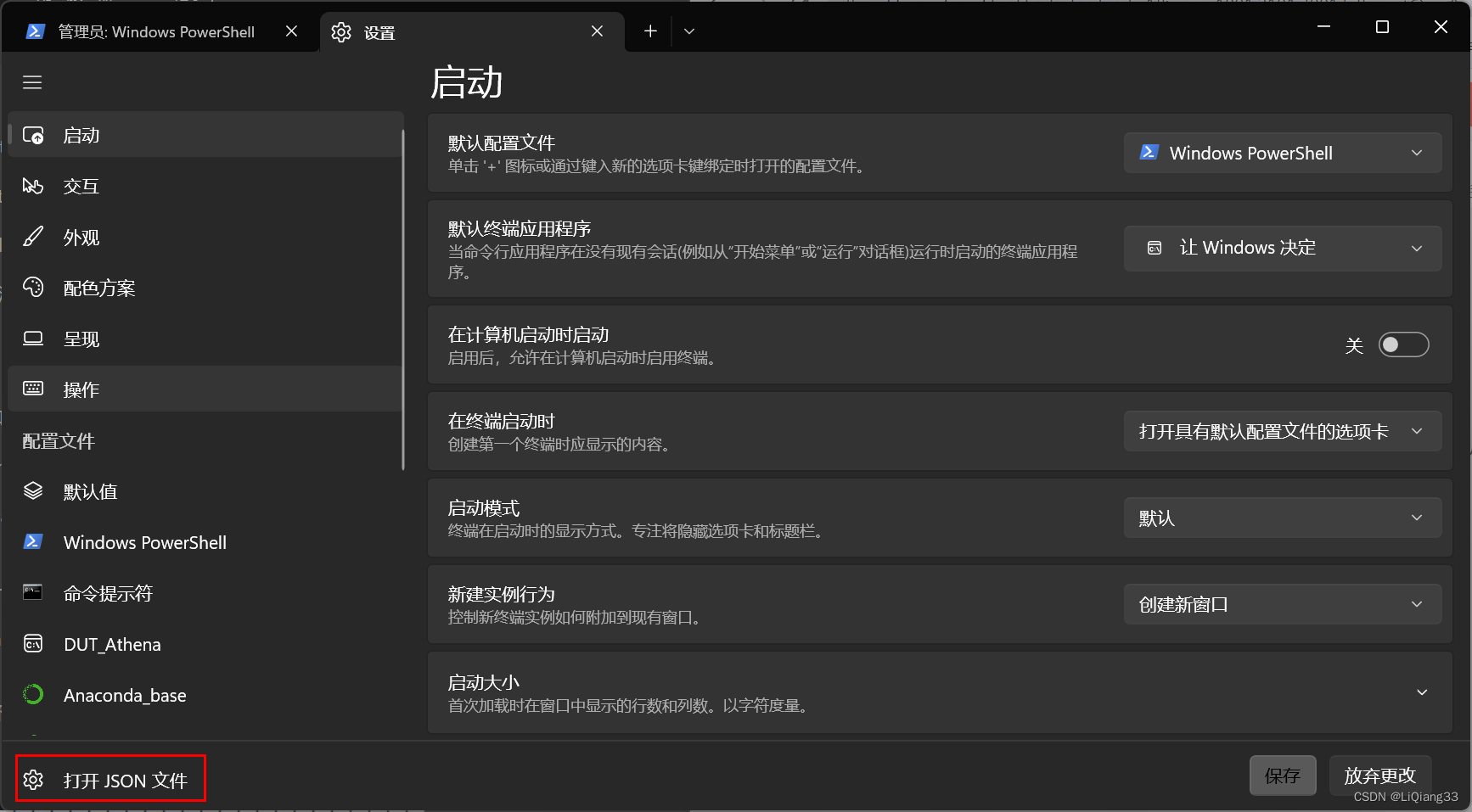
Task: Open the 操作 (Actions) settings page
Action: pos(81,389)
